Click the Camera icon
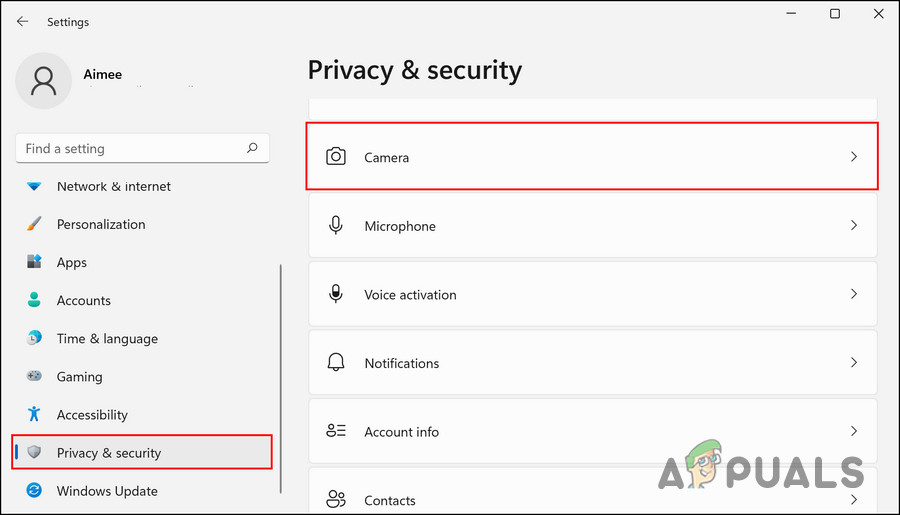The image size is (900, 515). click(x=336, y=157)
